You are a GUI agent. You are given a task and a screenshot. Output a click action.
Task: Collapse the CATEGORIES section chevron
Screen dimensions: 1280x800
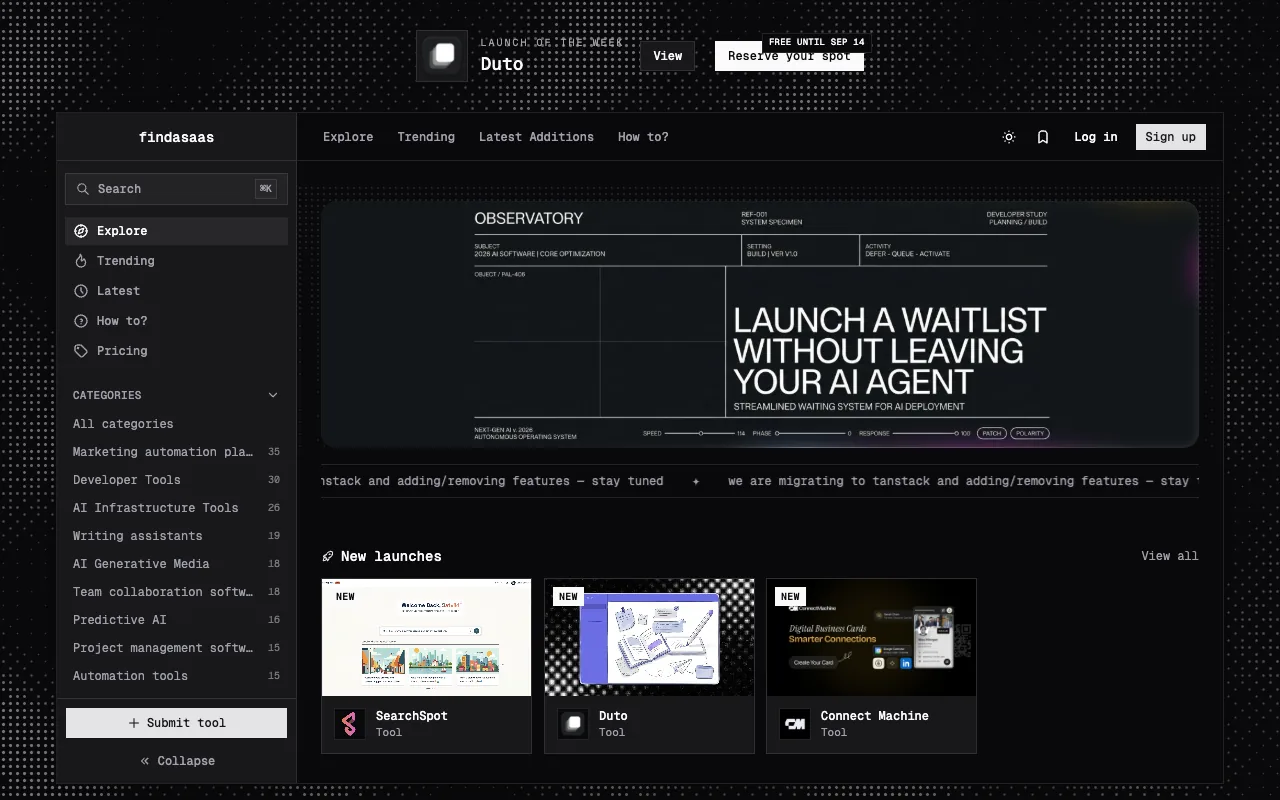tap(273, 395)
